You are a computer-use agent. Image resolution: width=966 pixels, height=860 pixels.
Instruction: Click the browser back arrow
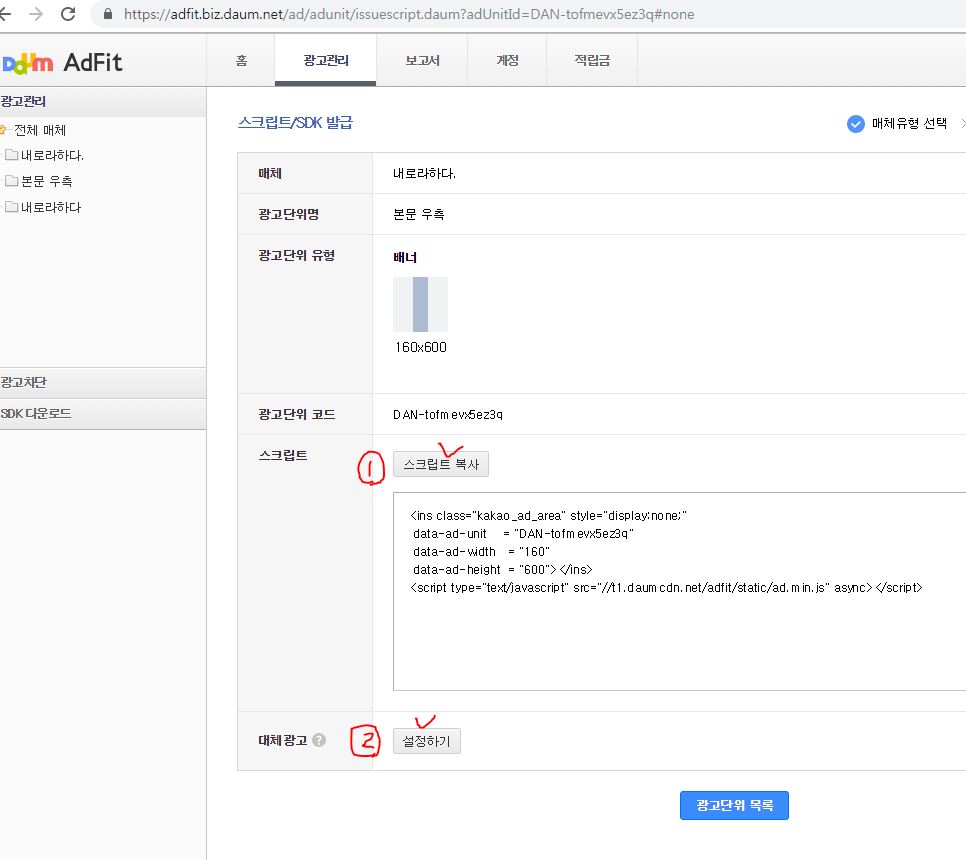click(x=6, y=14)
